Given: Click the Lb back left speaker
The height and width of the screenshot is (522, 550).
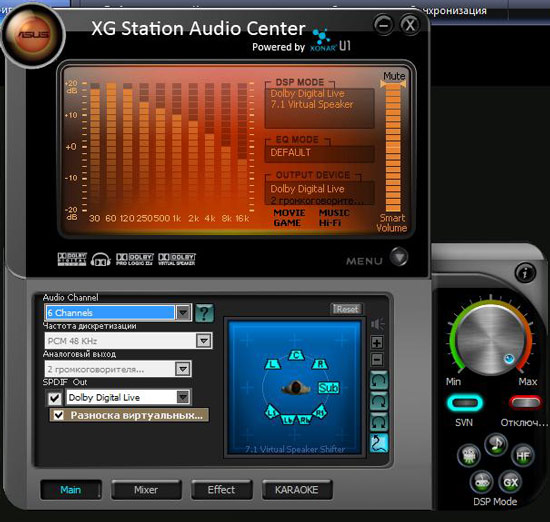Looking at the screenshot, I should pos(288,420).
